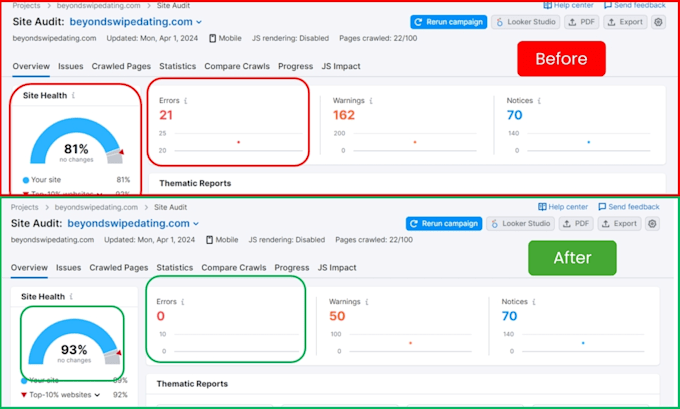The image size is (680, 409).
Task: Open Statistics tab in Before screenshot
Action: [177, 66]
